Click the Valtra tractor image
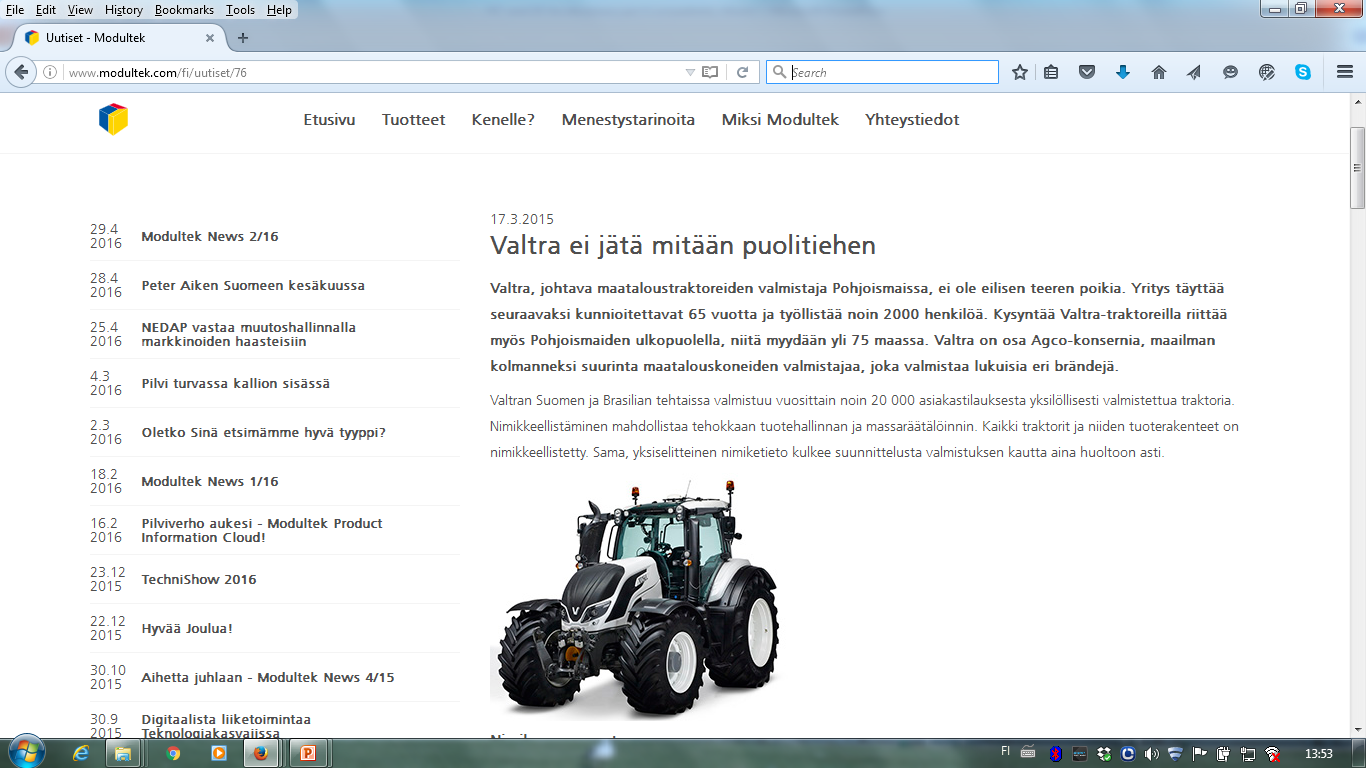1366x768 pixels. click(x=634, y=598)
